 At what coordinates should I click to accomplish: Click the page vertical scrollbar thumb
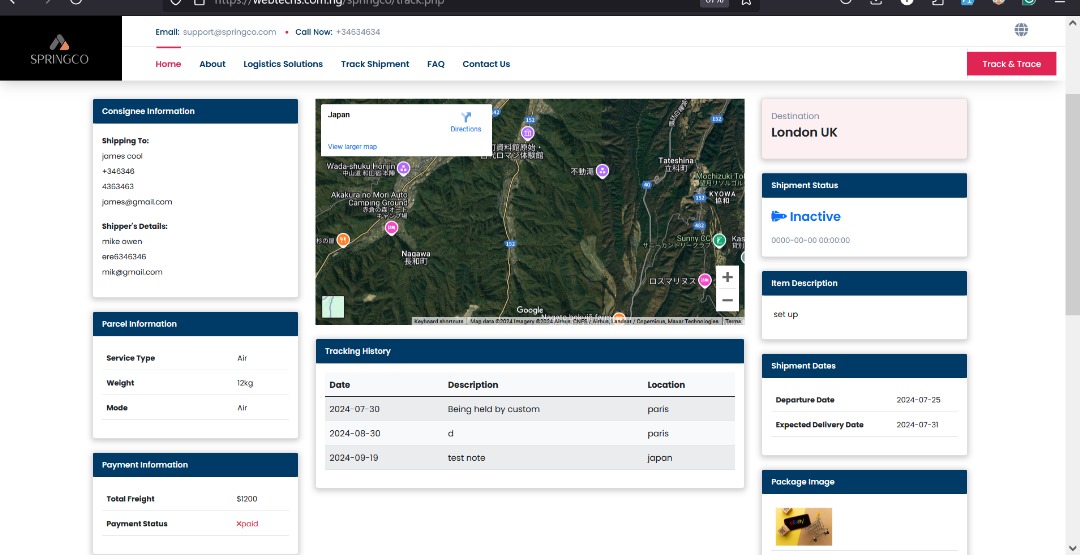(x=1072, y=207)
